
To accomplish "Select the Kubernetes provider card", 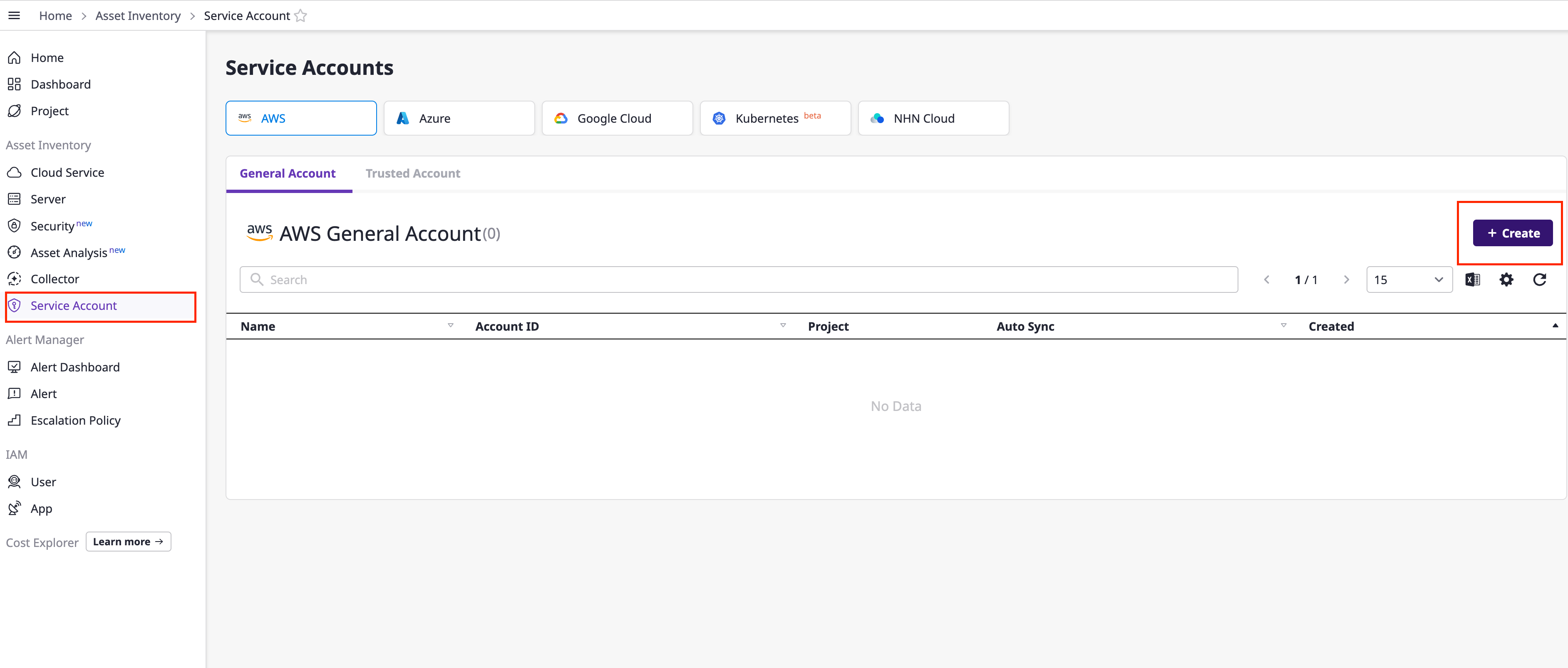I will click(x=775, y=118).
